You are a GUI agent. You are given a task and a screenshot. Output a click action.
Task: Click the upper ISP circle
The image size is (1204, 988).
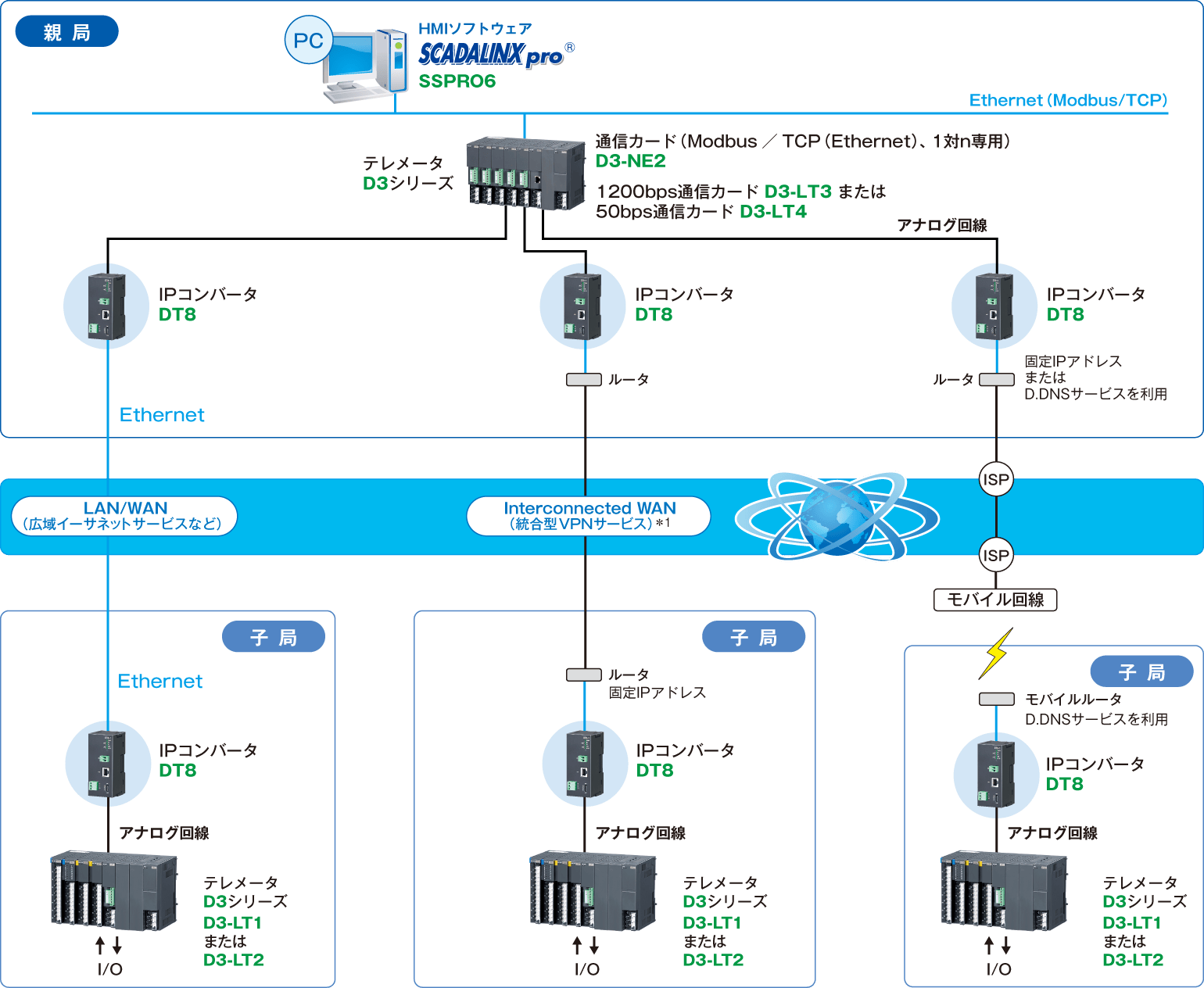point(996,479)
